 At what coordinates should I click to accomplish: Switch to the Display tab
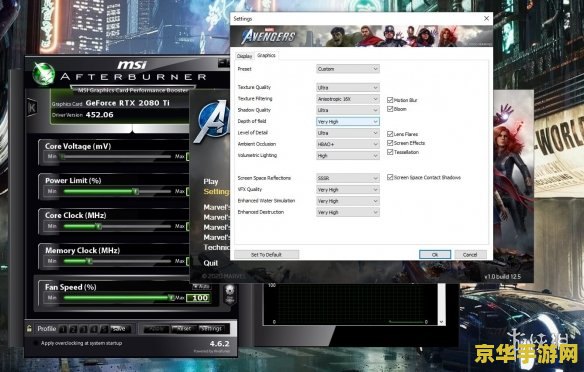tap(244, 56)
